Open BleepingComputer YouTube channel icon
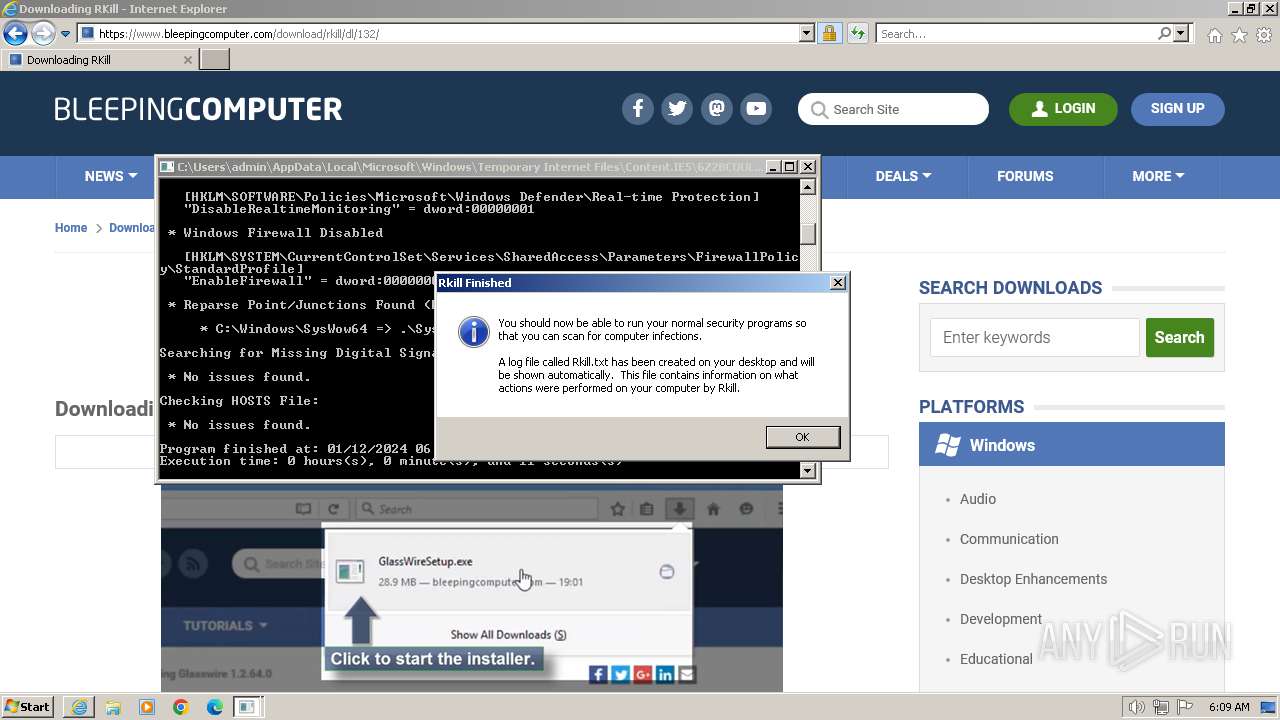This screenshot has height=720, width=1280. tap(756, 109)
